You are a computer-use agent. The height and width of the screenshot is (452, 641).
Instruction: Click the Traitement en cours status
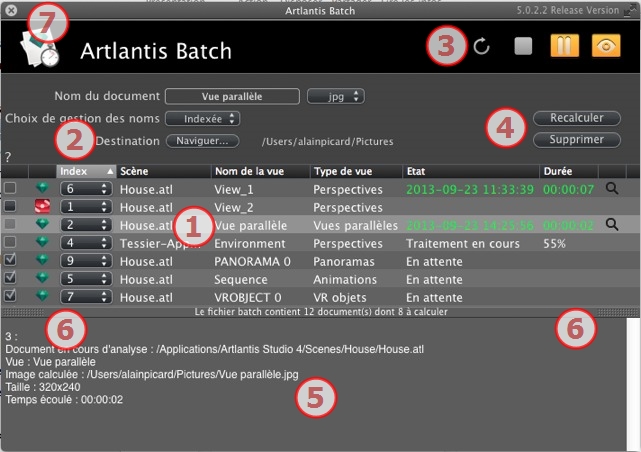[463, 244]
